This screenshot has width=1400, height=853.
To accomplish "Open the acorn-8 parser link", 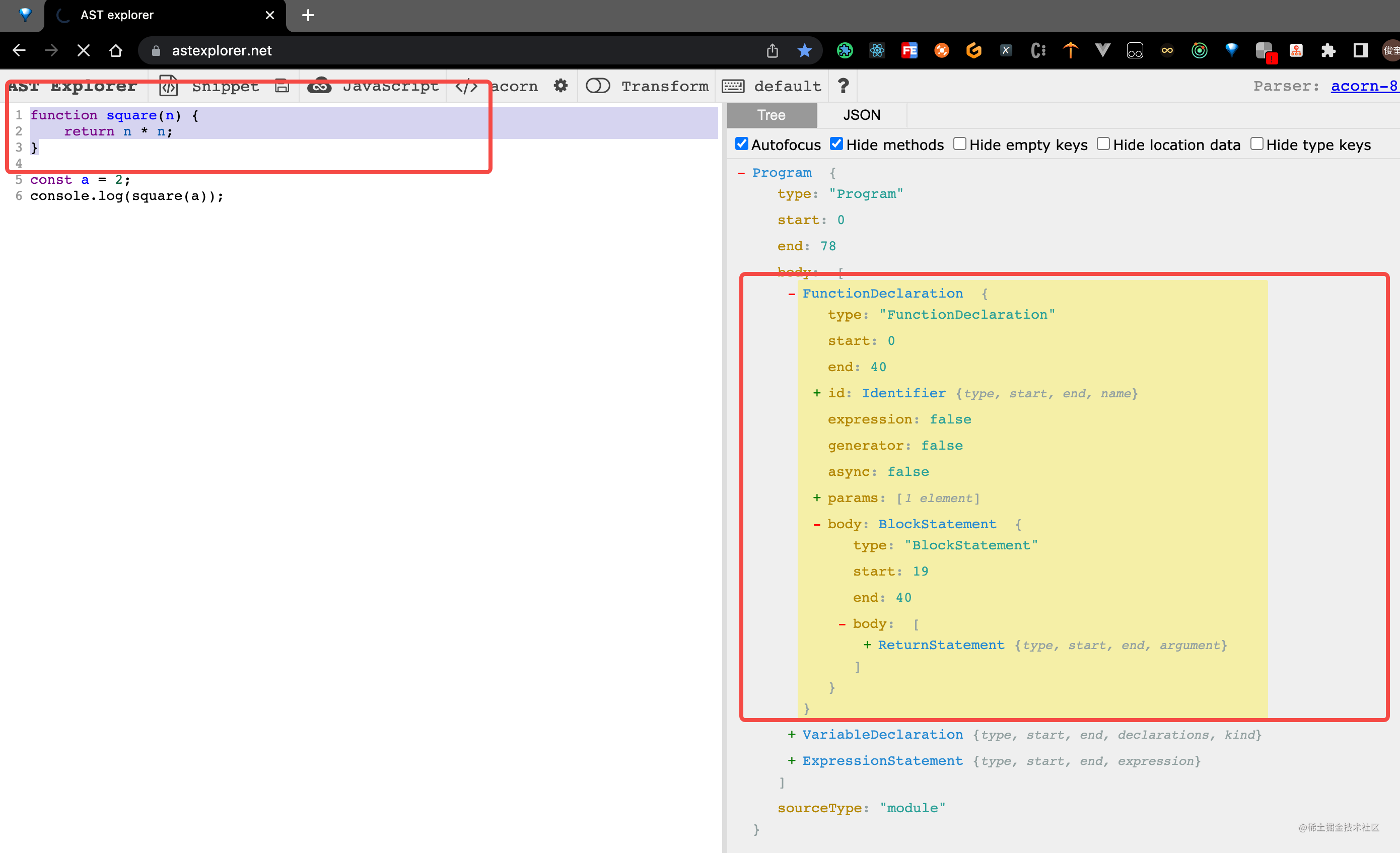I will [x=1364, y=86].
